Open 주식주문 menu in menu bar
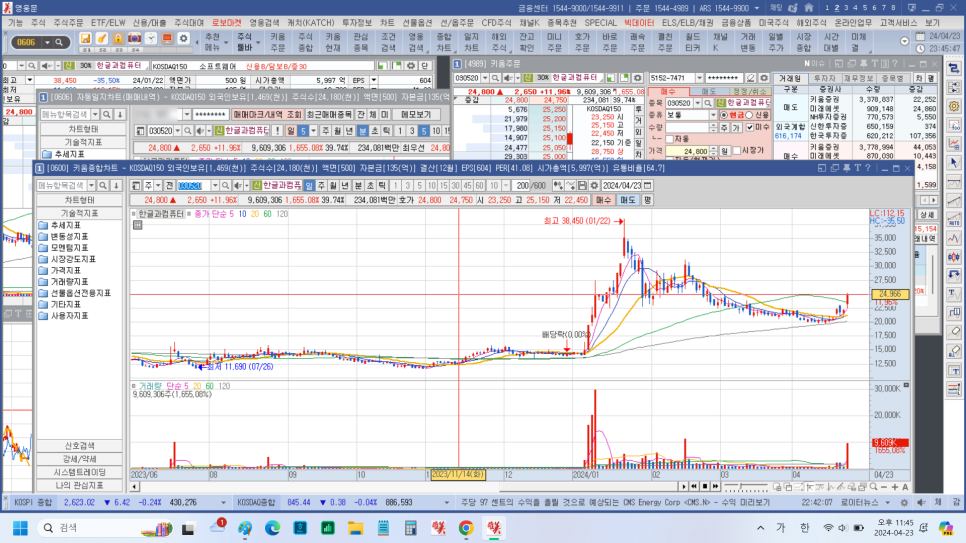The image size is (966, 543). coord(68,23)
